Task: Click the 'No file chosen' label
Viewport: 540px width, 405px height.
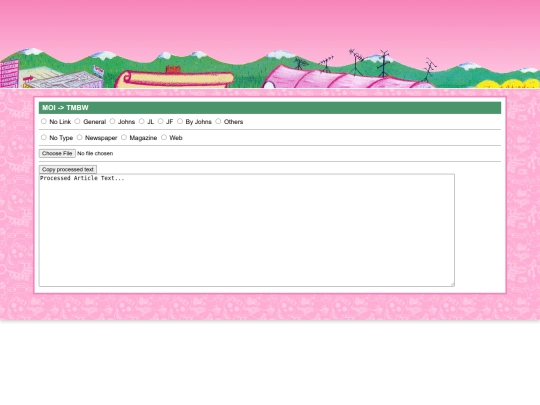Action: point(95,154)
